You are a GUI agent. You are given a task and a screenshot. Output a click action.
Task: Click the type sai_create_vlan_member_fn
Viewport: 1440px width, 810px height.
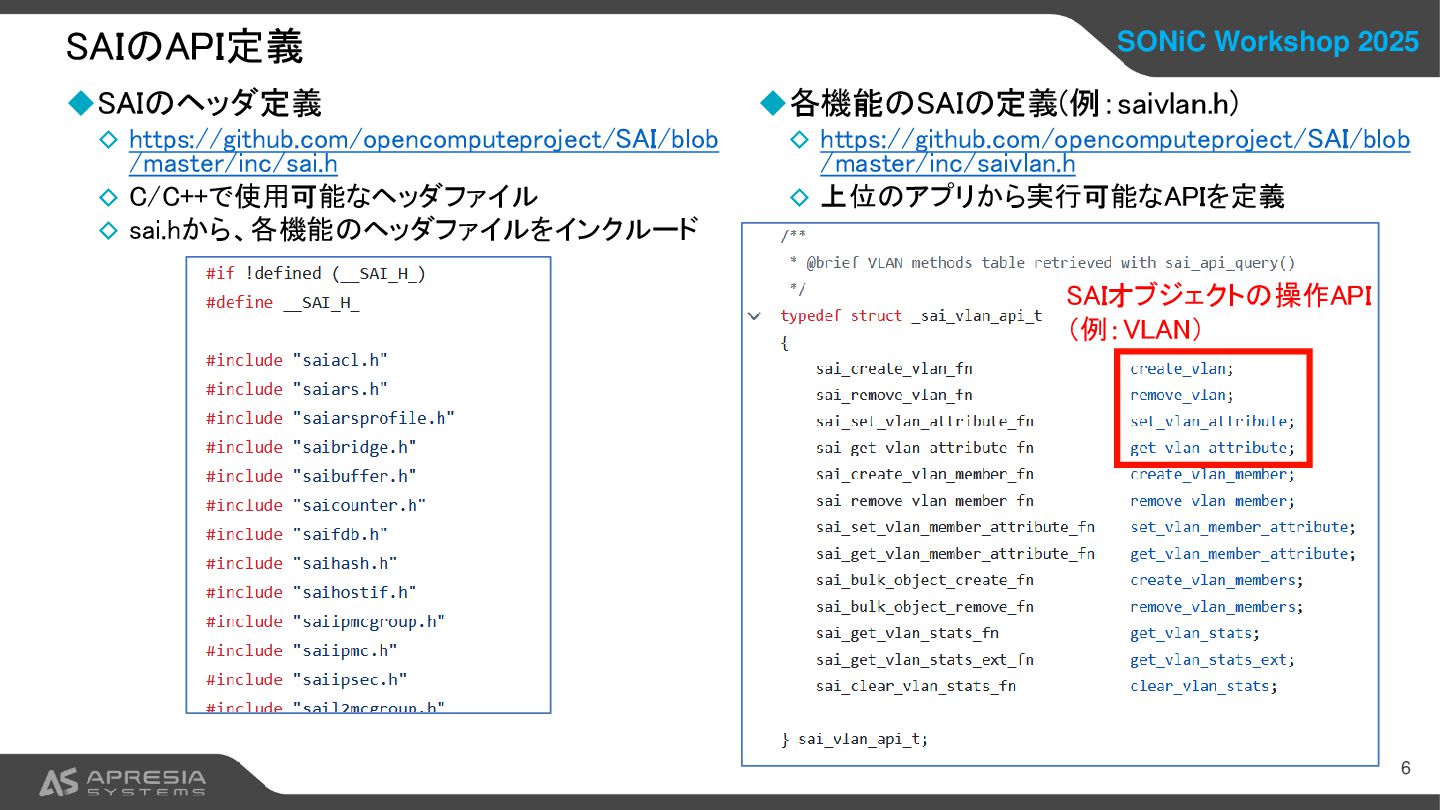[x=925, y=474]
